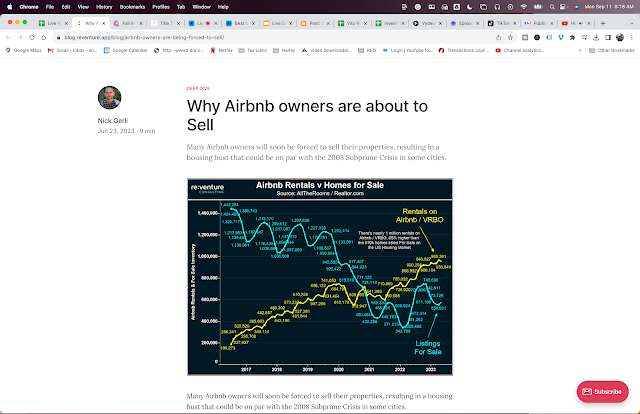The height and width of the screenshot is (414, 640).
Task: Open the Airbnb Rentals v Homes chart image
Action: click(x=320, y=277)
